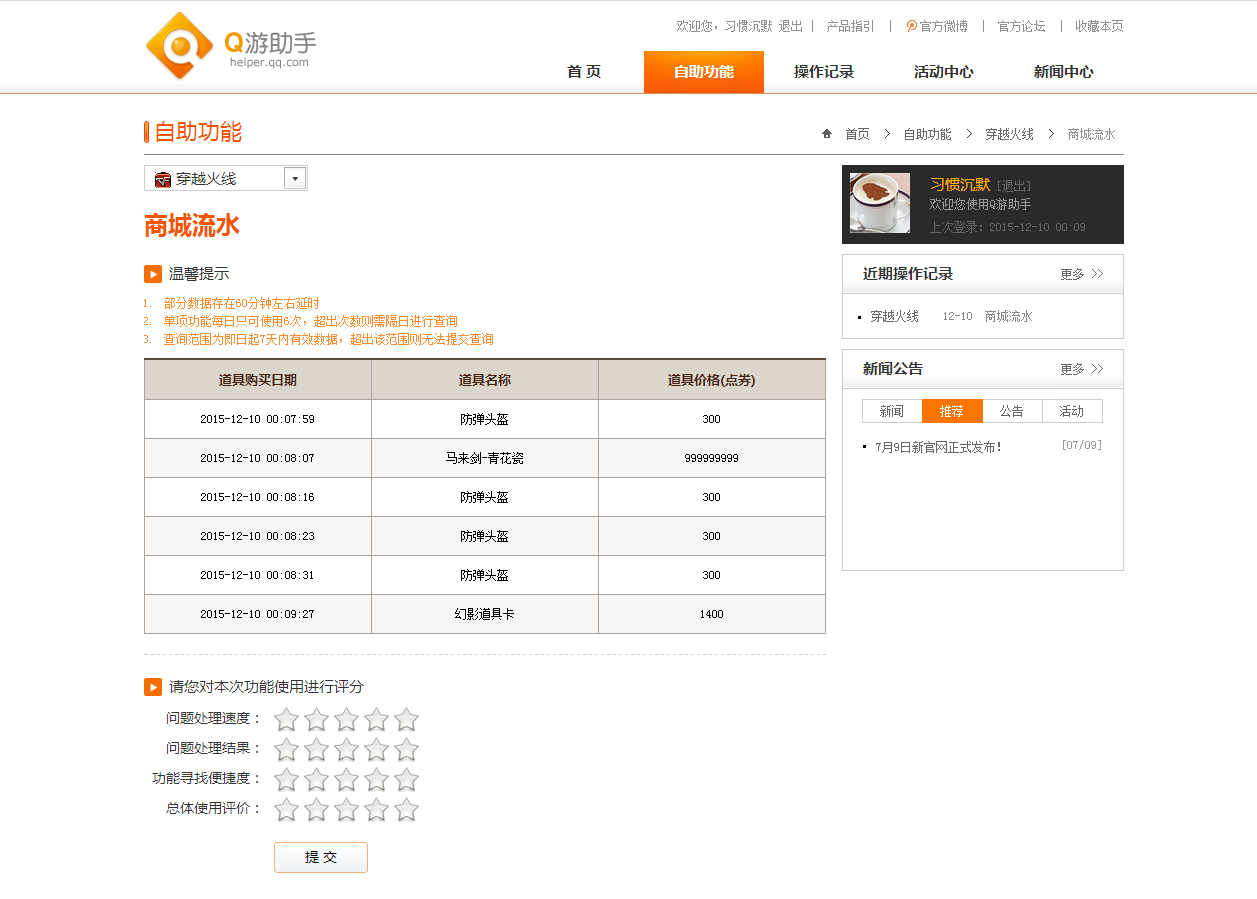Rate 问题处理结果 five stars
The width and height of the screenshot is (1257, 899).
coord(407,749)
